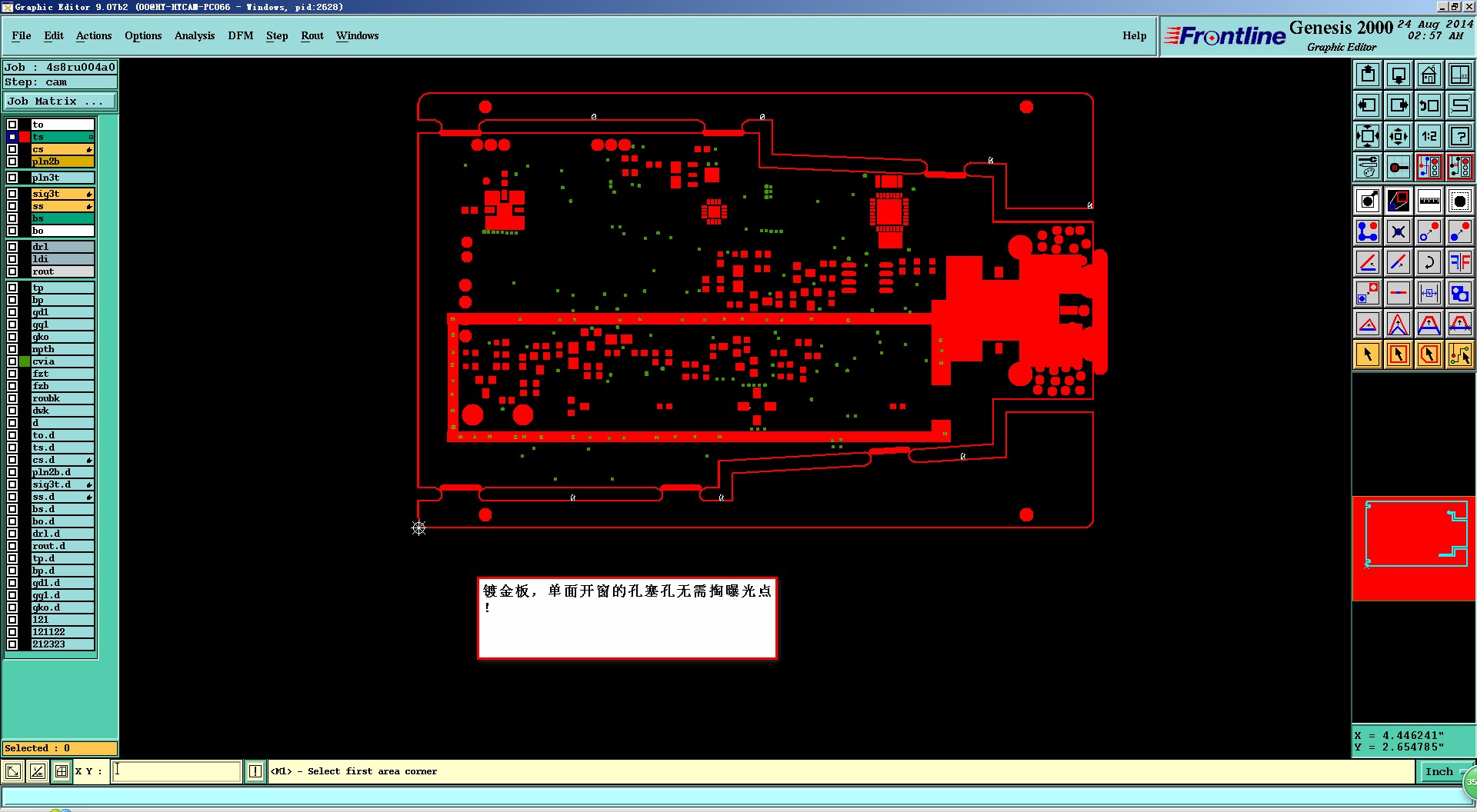Open the Rout menu
The image size is (1477, 812).
point(312,36)
